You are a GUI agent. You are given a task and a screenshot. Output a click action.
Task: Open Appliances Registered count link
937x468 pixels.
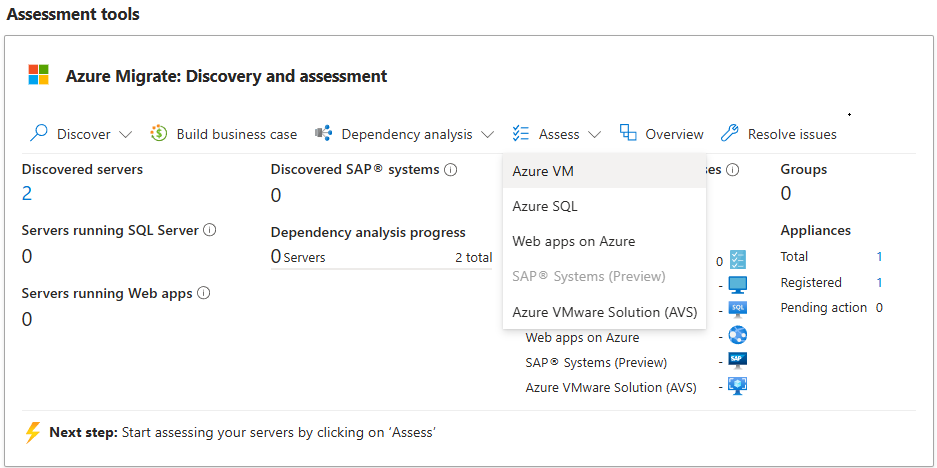879,283
